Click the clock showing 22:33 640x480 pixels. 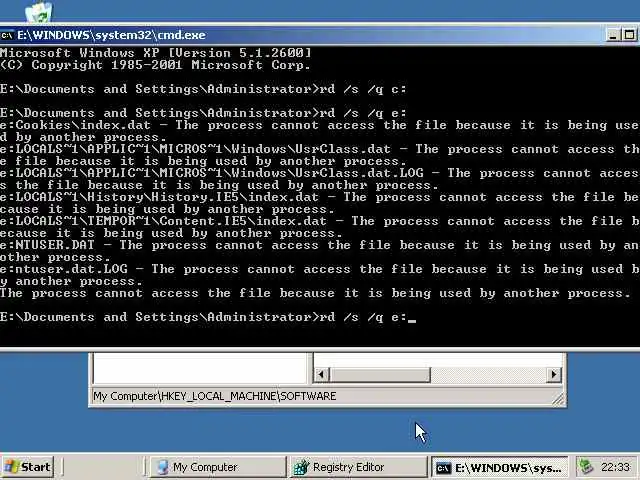(x=615, y=467)
